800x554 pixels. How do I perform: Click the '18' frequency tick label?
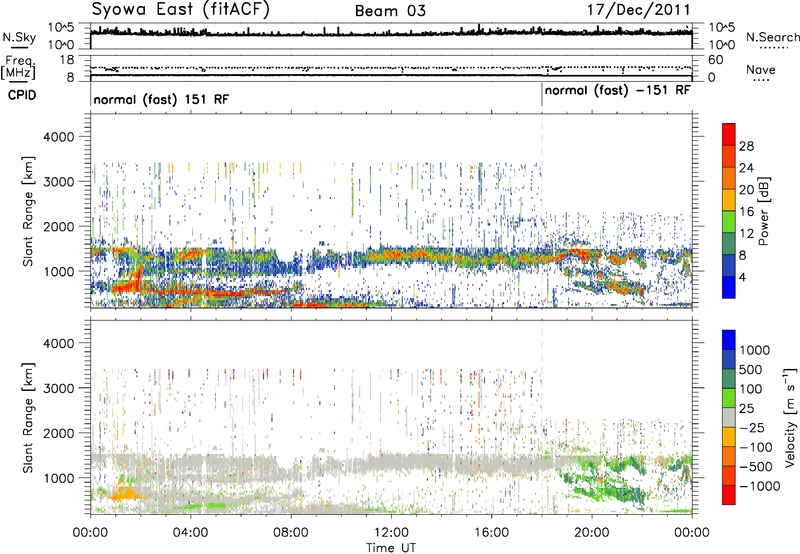(x=66, y=60)
